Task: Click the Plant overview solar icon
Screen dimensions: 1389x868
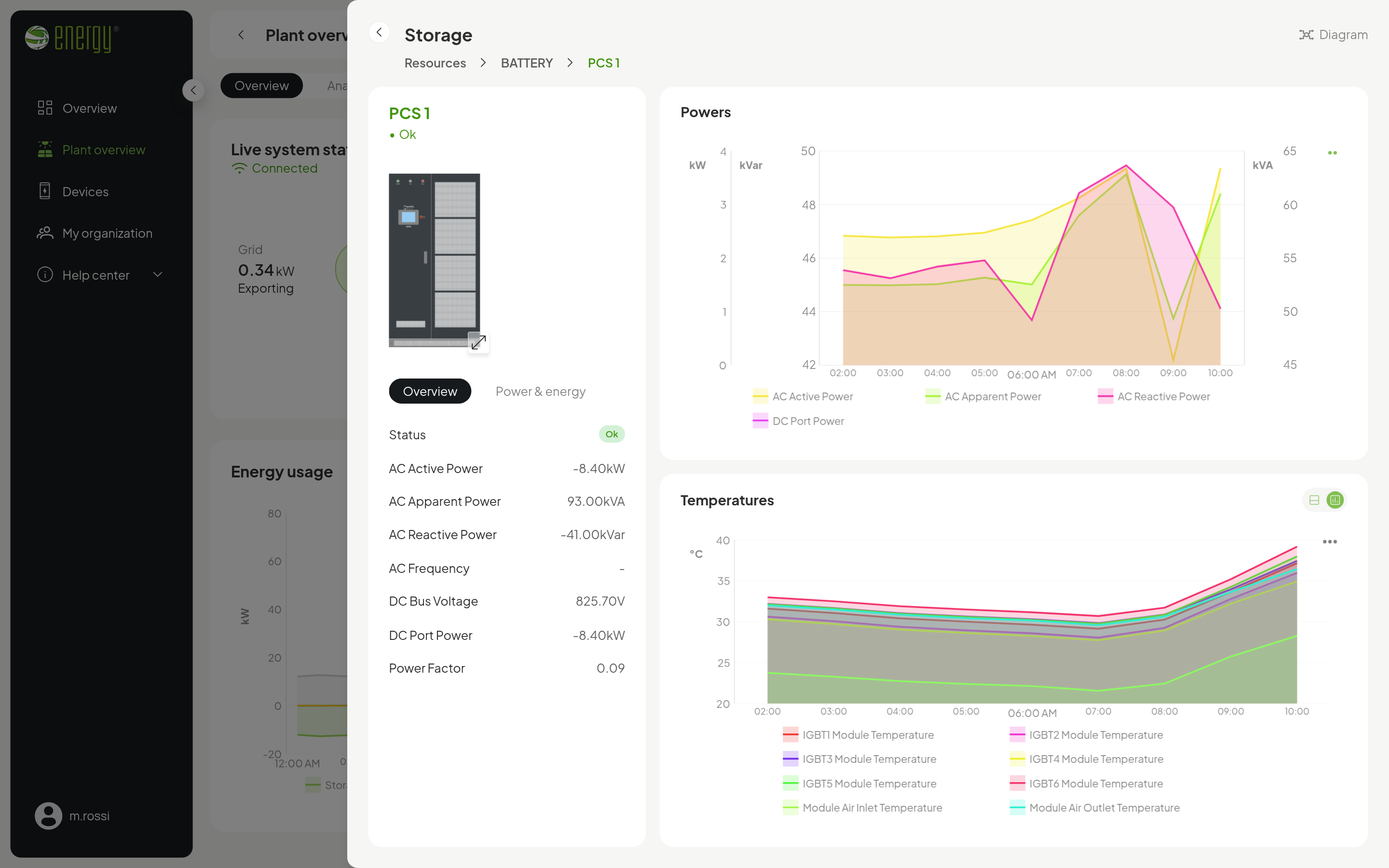Action: click(45, 149)
